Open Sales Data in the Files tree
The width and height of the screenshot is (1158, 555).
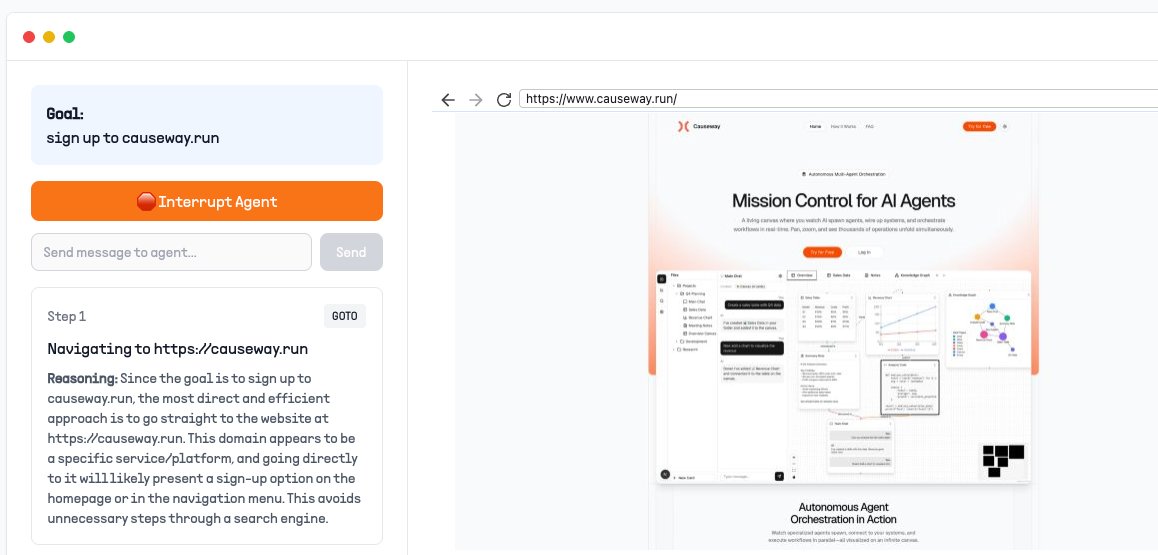point(697,310)
